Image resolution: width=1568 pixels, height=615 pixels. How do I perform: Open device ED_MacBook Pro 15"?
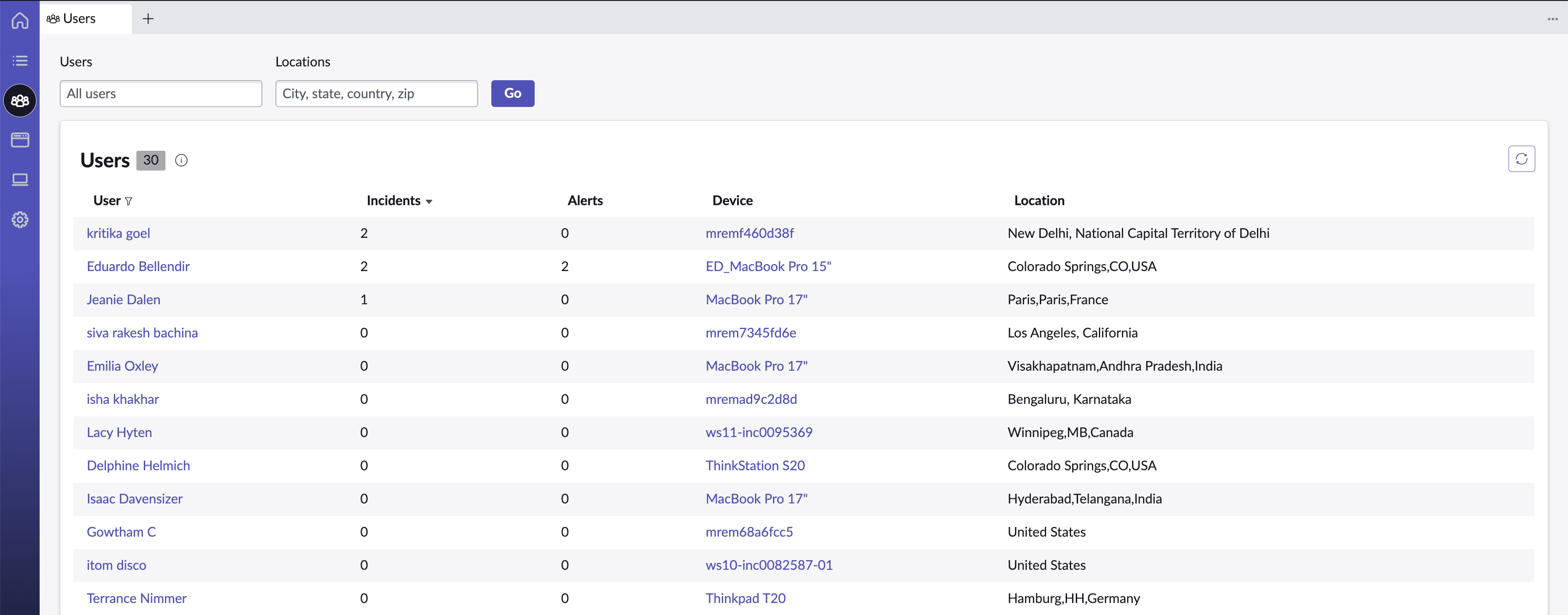tap(768, 266)
